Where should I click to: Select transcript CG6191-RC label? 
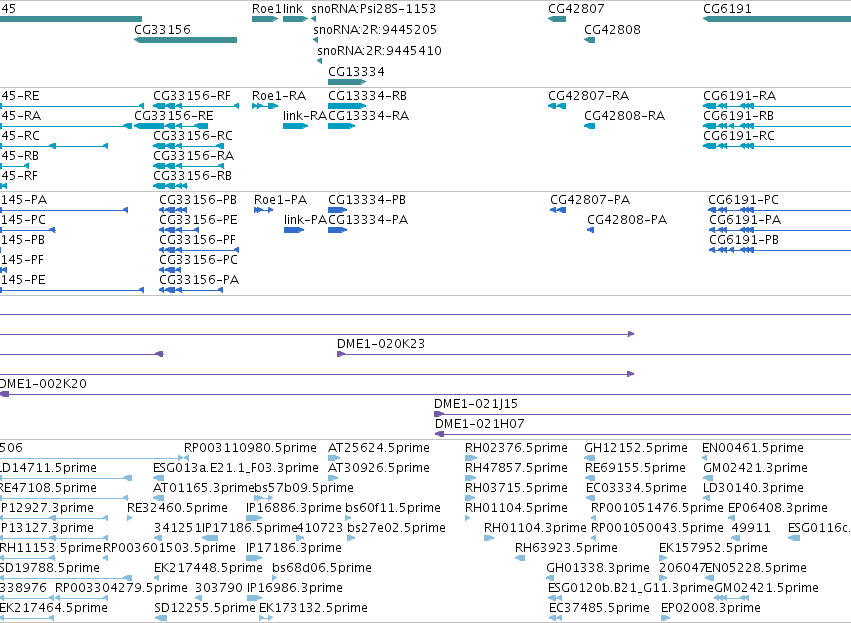click(739, 136)
